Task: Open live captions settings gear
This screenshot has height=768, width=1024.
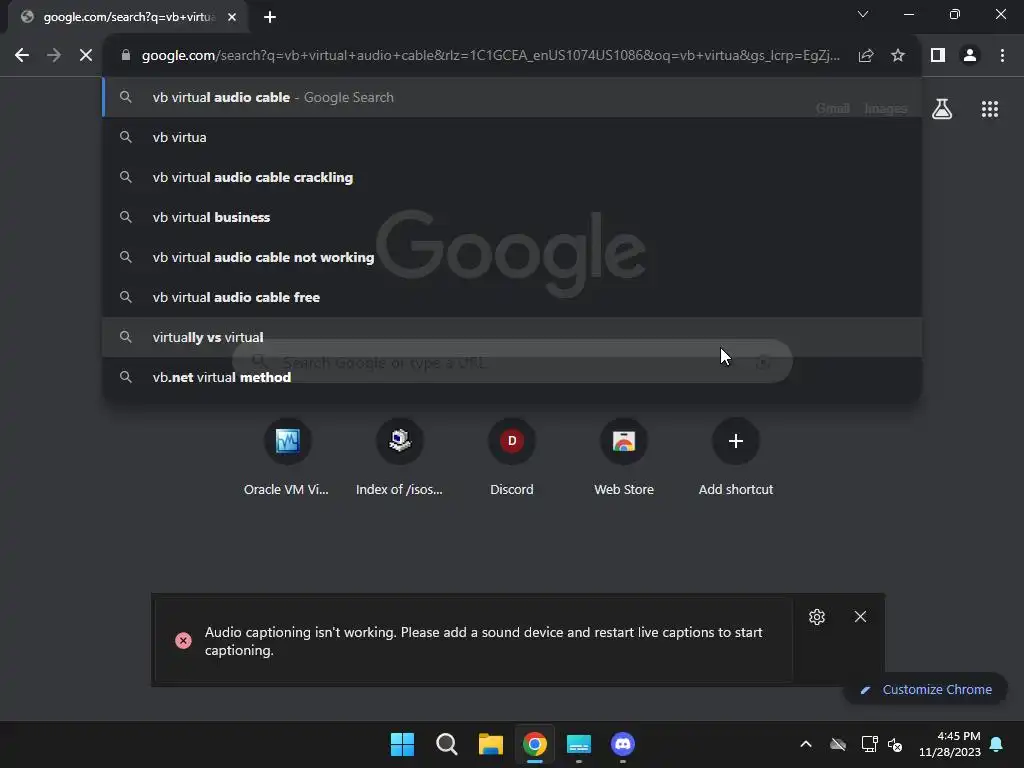Action: tap(816, 616)
